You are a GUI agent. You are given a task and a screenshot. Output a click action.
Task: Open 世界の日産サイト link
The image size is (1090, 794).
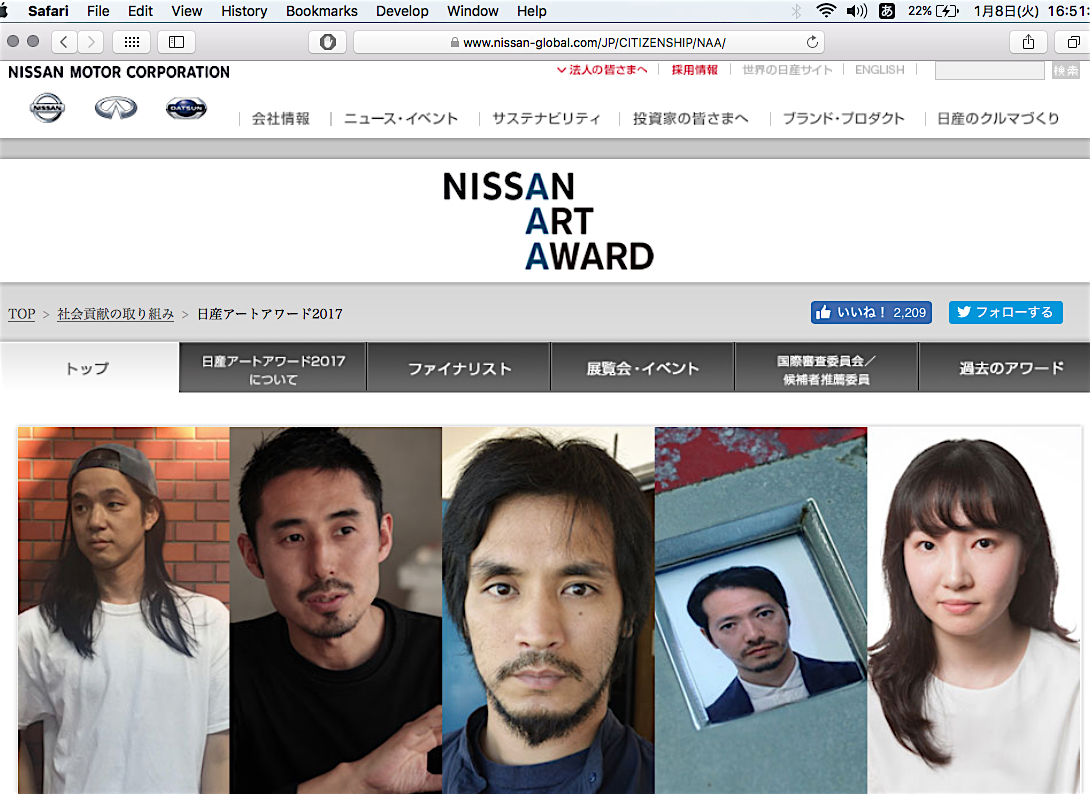787,70
